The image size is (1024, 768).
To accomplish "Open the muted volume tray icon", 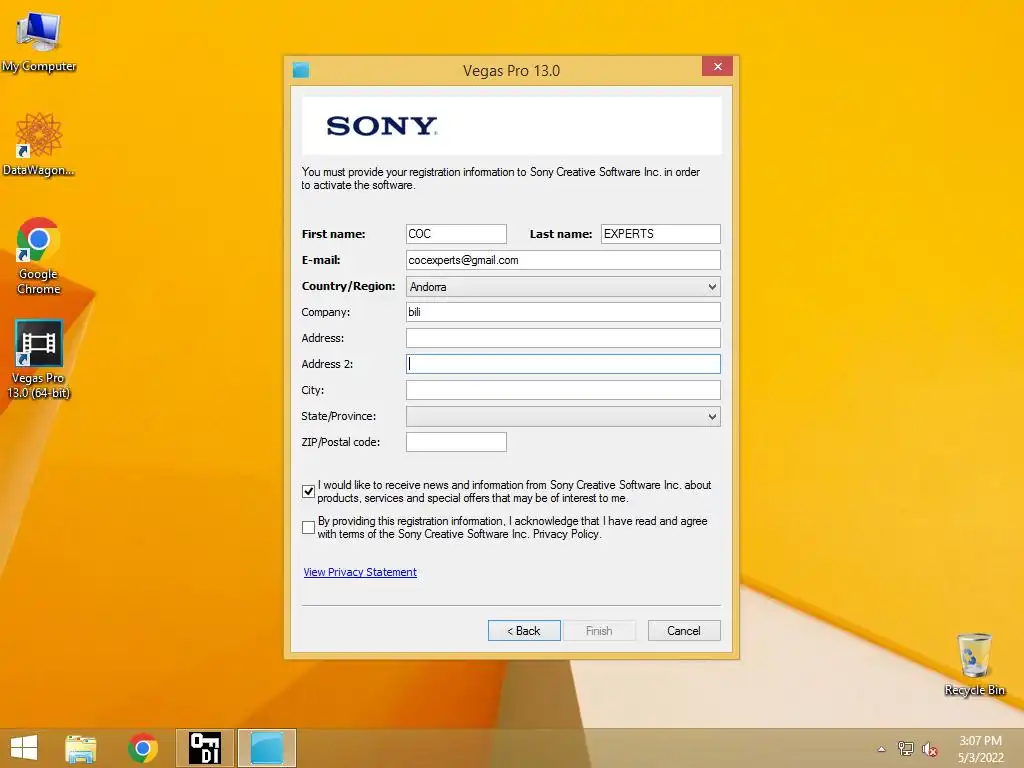I will [x=929, y=749].
